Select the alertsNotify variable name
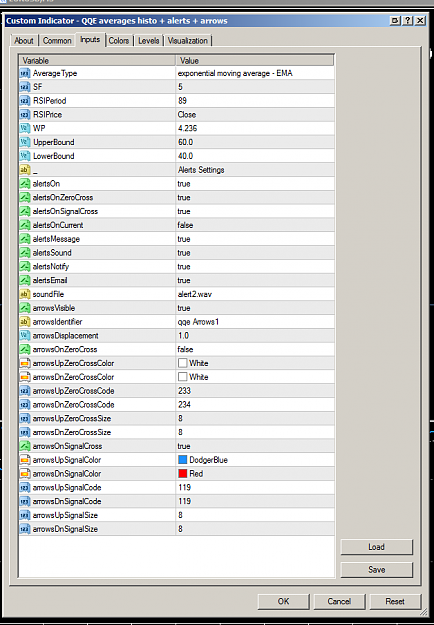Screen dimensions: 434x625 (x=51, y=267)
